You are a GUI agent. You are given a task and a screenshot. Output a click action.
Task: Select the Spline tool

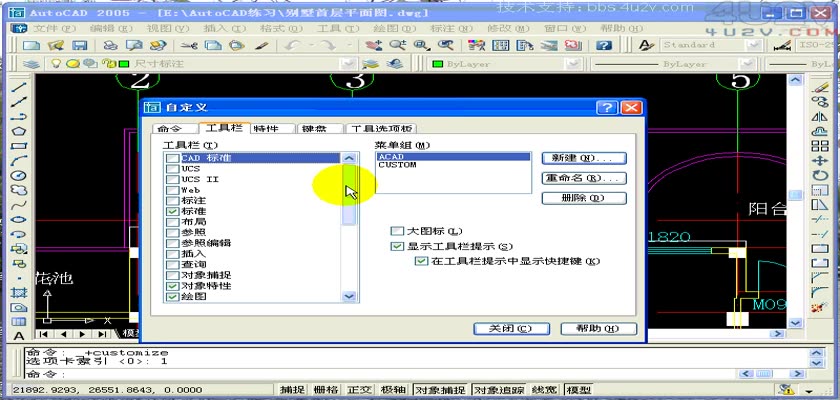19,205
